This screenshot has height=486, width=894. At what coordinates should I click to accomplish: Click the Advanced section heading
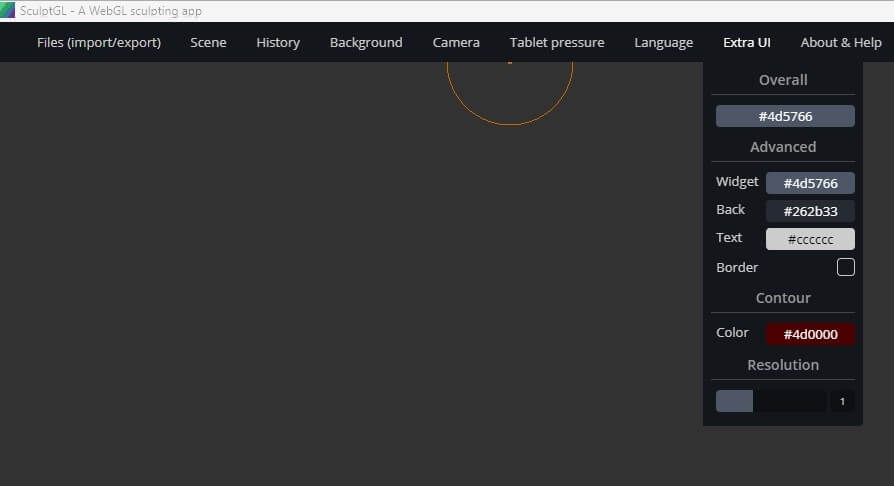point(783,147)
